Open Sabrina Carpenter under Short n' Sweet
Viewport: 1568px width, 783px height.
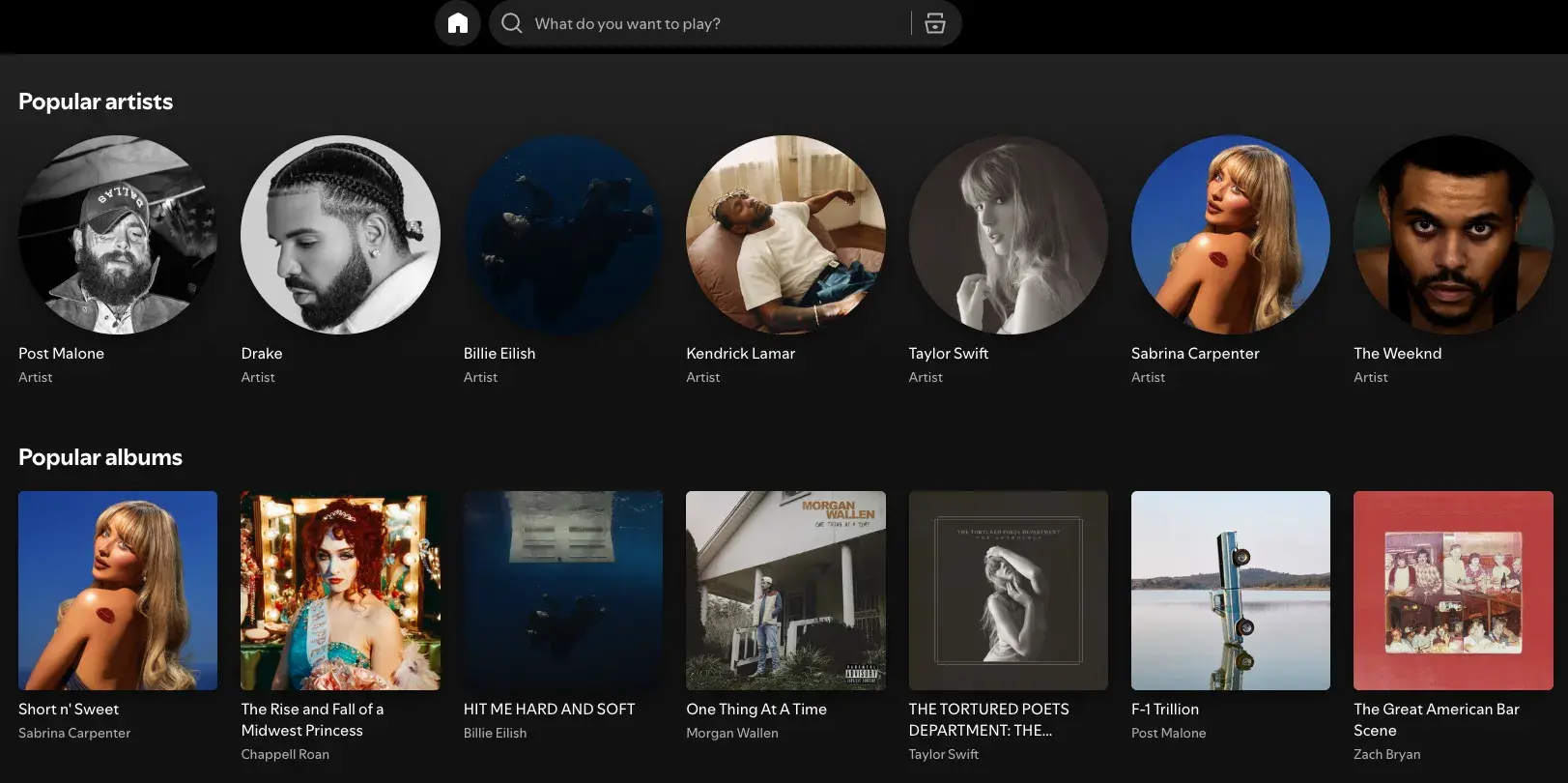point(74,734)
